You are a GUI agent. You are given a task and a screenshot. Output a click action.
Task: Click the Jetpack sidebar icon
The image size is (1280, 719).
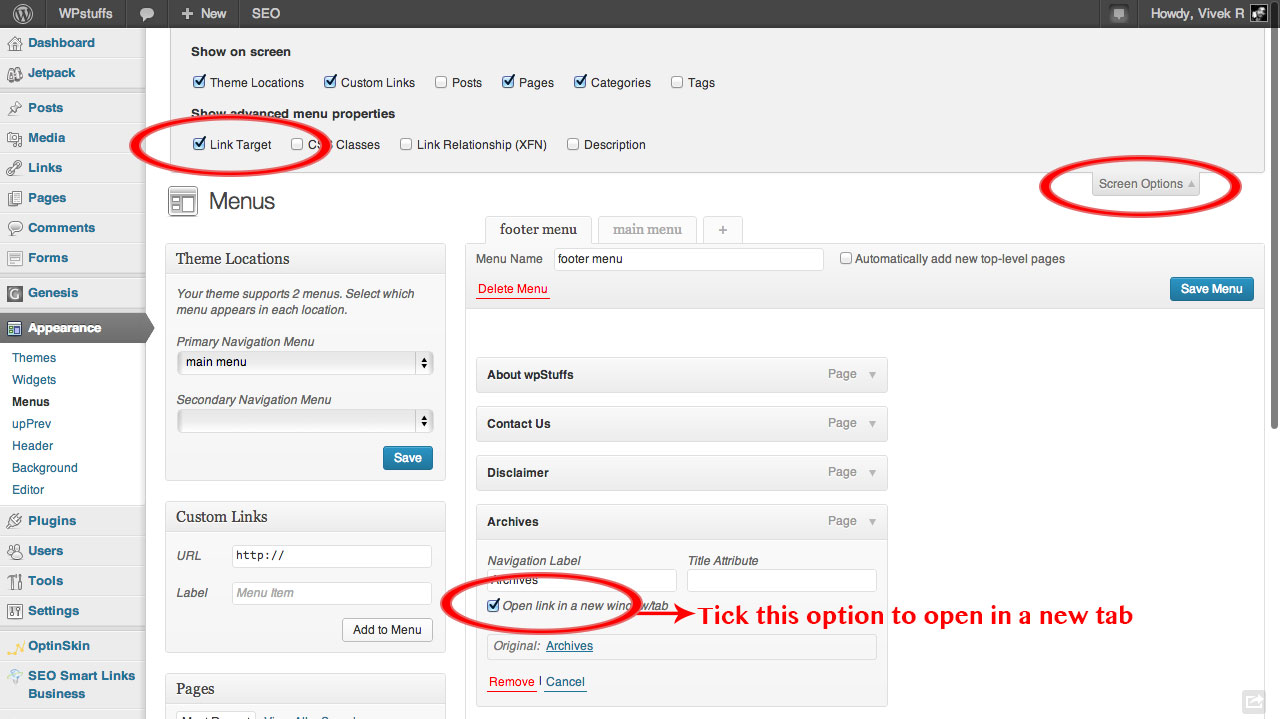14,74
